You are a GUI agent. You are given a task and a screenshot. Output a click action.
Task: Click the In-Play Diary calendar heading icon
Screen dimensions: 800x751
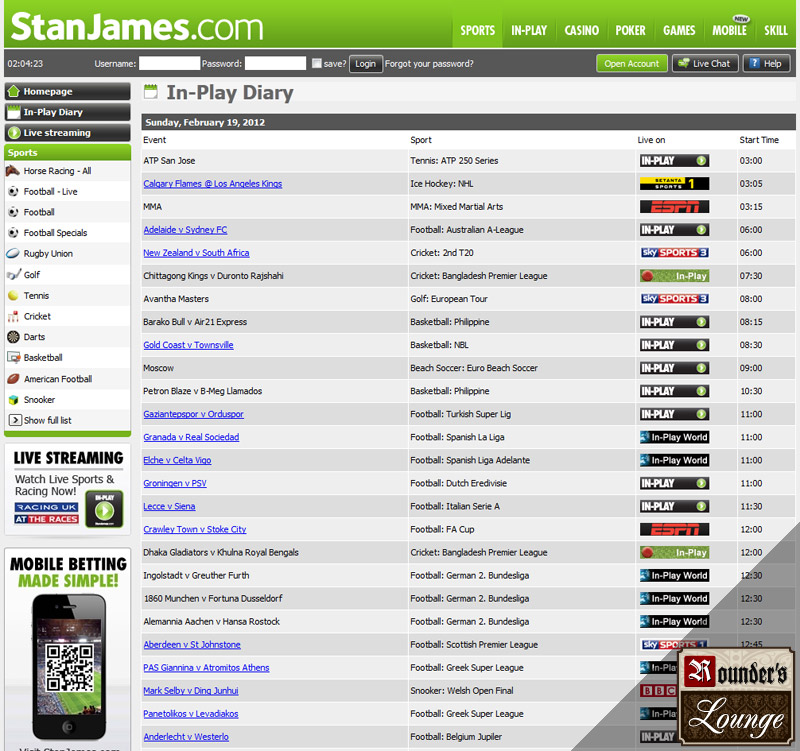click(x=151, y=92)
